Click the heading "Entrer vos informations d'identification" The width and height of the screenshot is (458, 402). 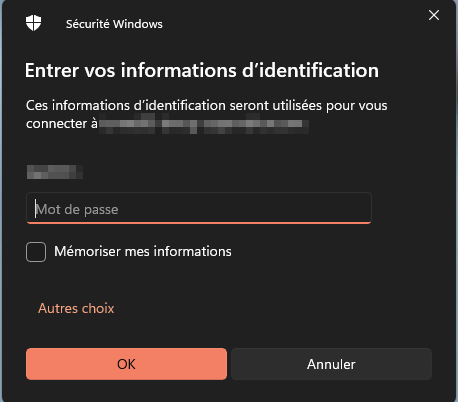(202, 70)
